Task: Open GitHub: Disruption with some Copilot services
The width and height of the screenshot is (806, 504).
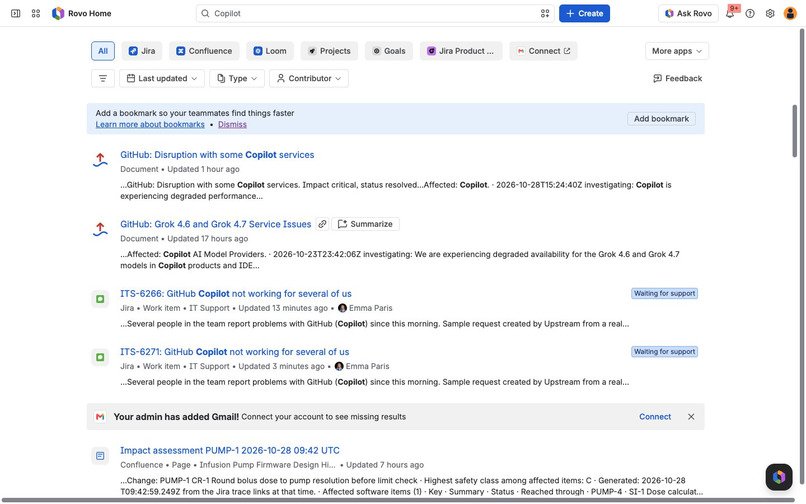Action: pos(217,155)
